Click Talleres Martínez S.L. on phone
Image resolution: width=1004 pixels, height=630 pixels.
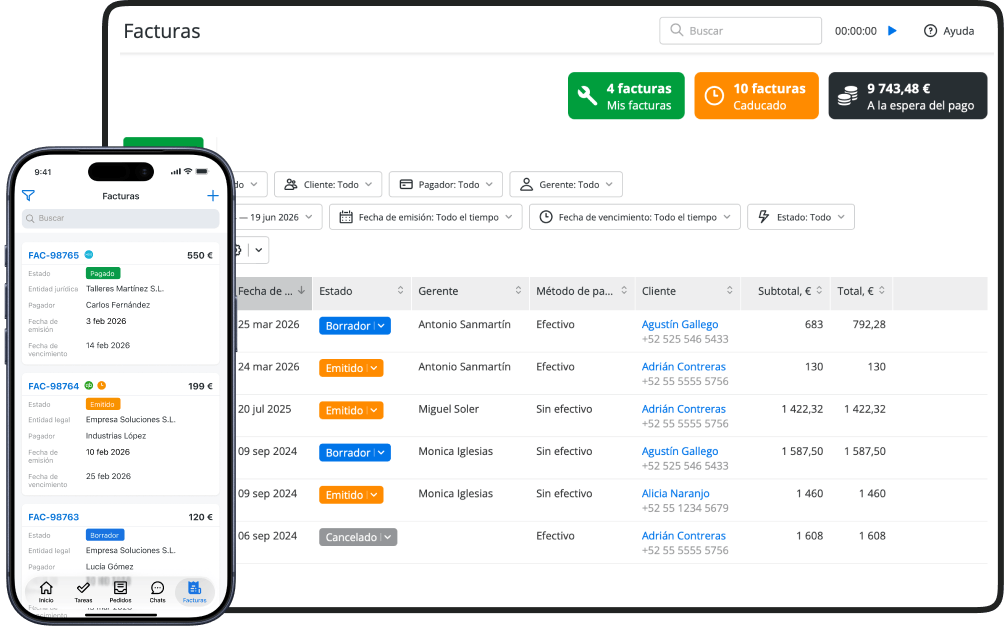(125, 289)
